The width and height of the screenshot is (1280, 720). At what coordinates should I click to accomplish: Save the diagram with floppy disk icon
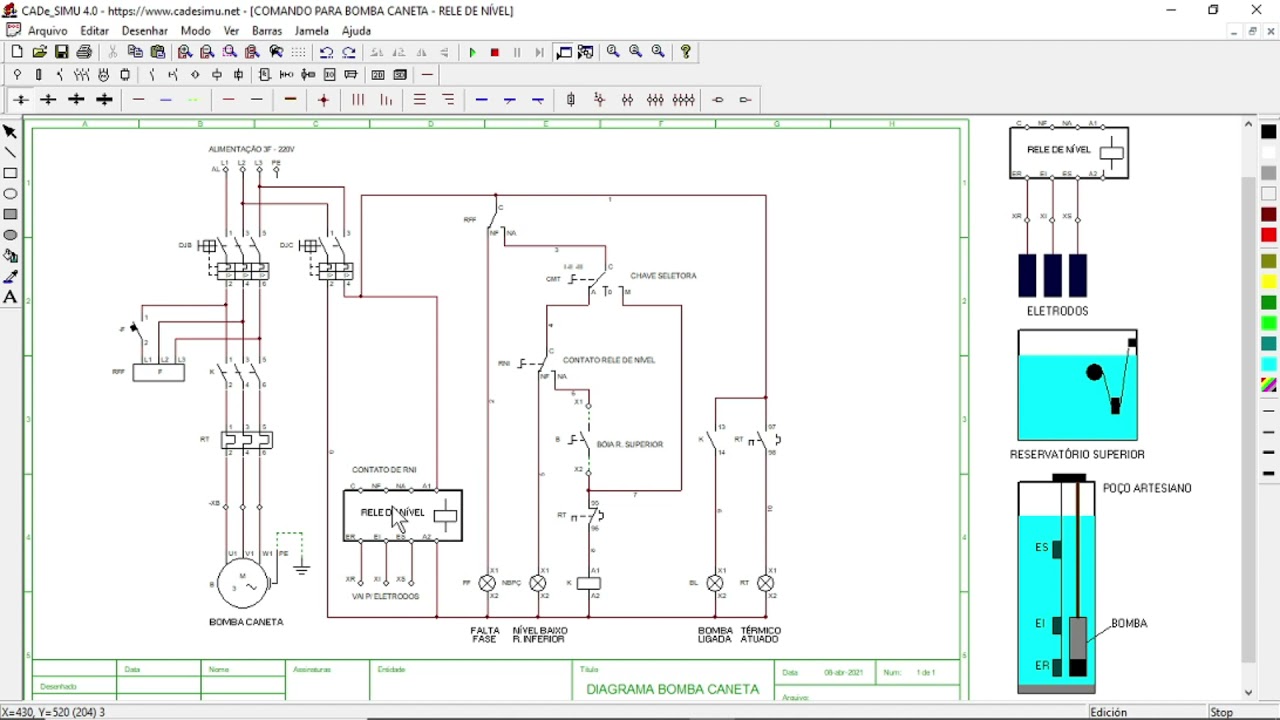(62, 52)
